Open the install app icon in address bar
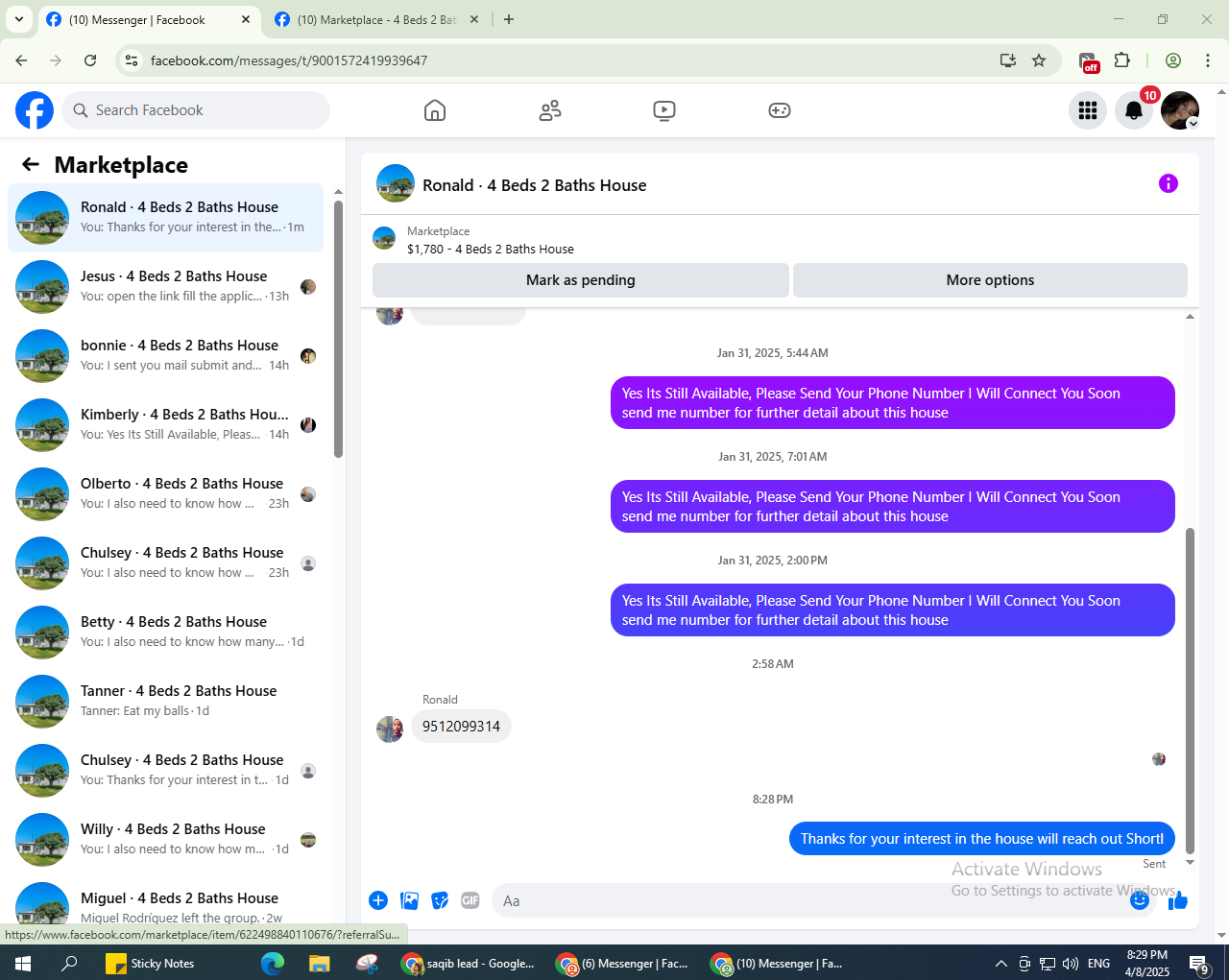This screenshot has width=1229, height=980. (x=1008, y=60)
